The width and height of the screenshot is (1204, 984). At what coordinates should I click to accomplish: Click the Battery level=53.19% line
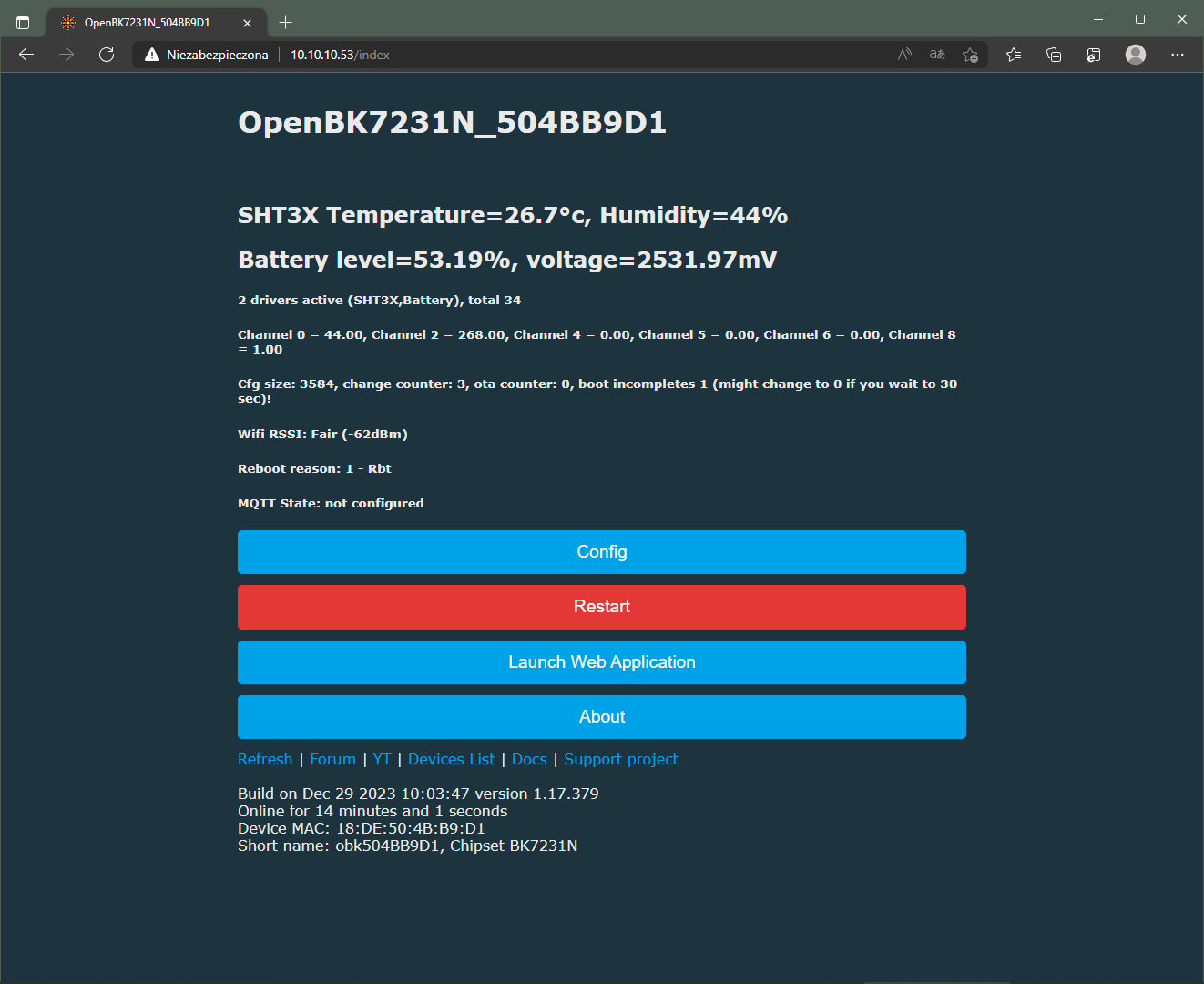[x=507, y=260]
